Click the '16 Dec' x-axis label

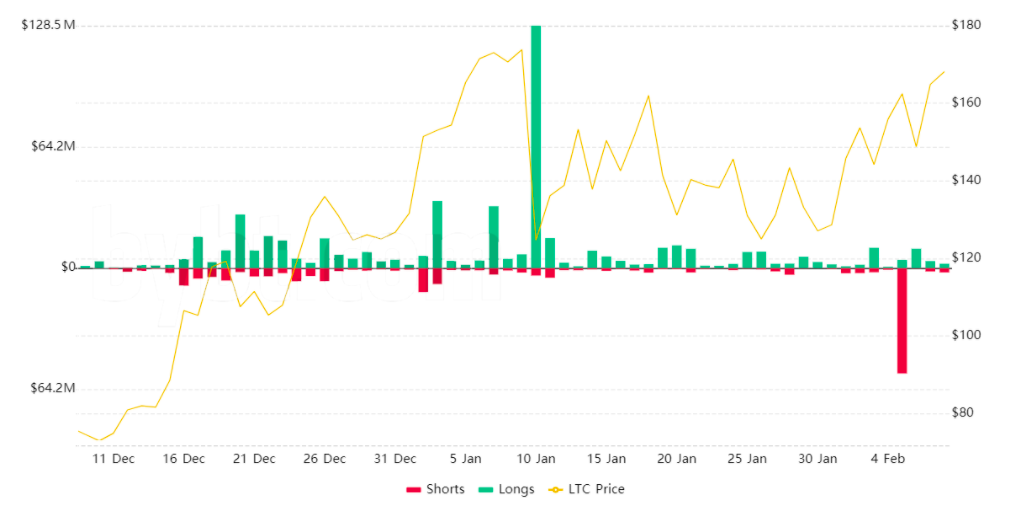(184, 459)
